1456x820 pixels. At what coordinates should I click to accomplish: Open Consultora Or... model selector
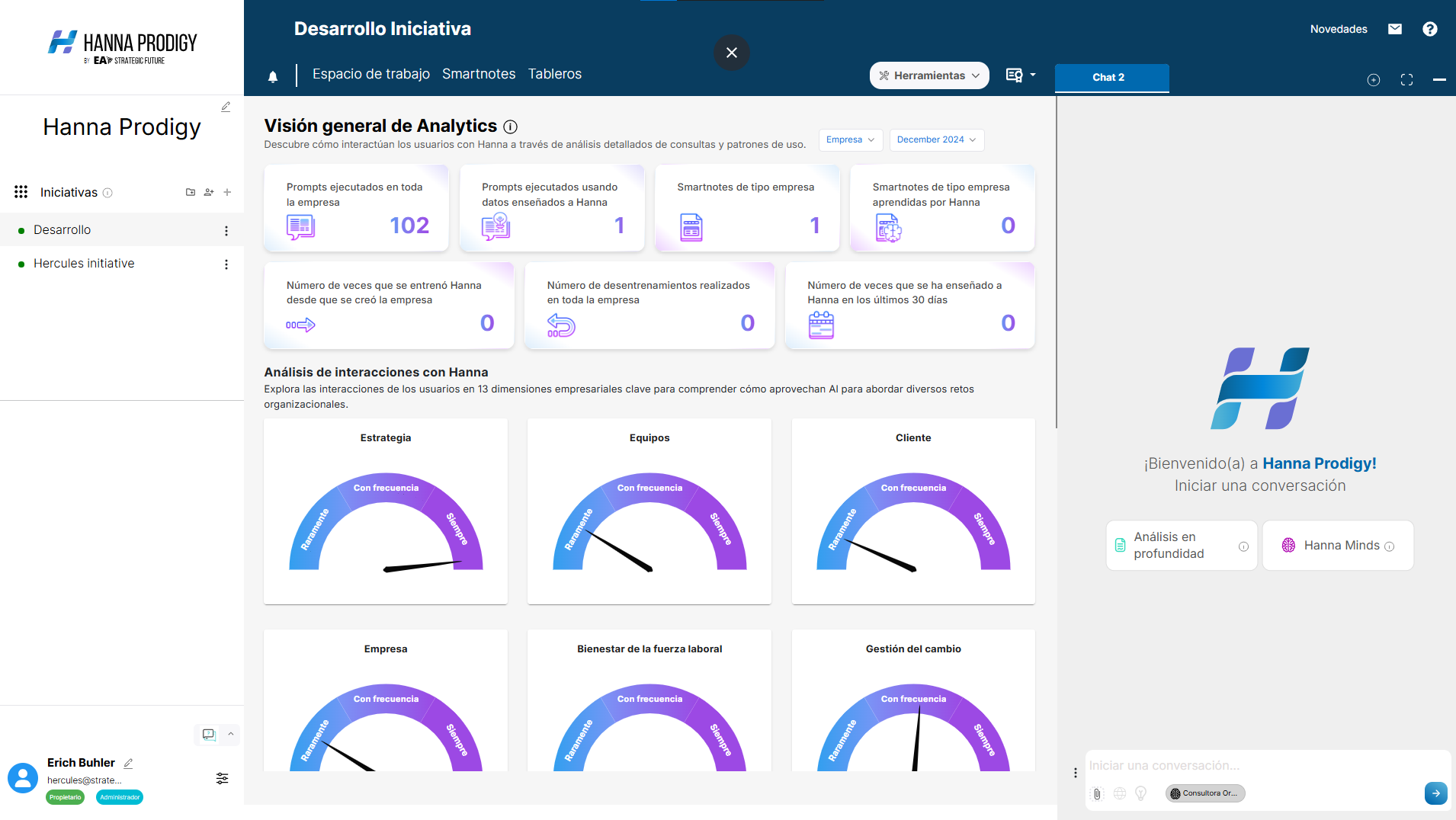pos(1205,793)
